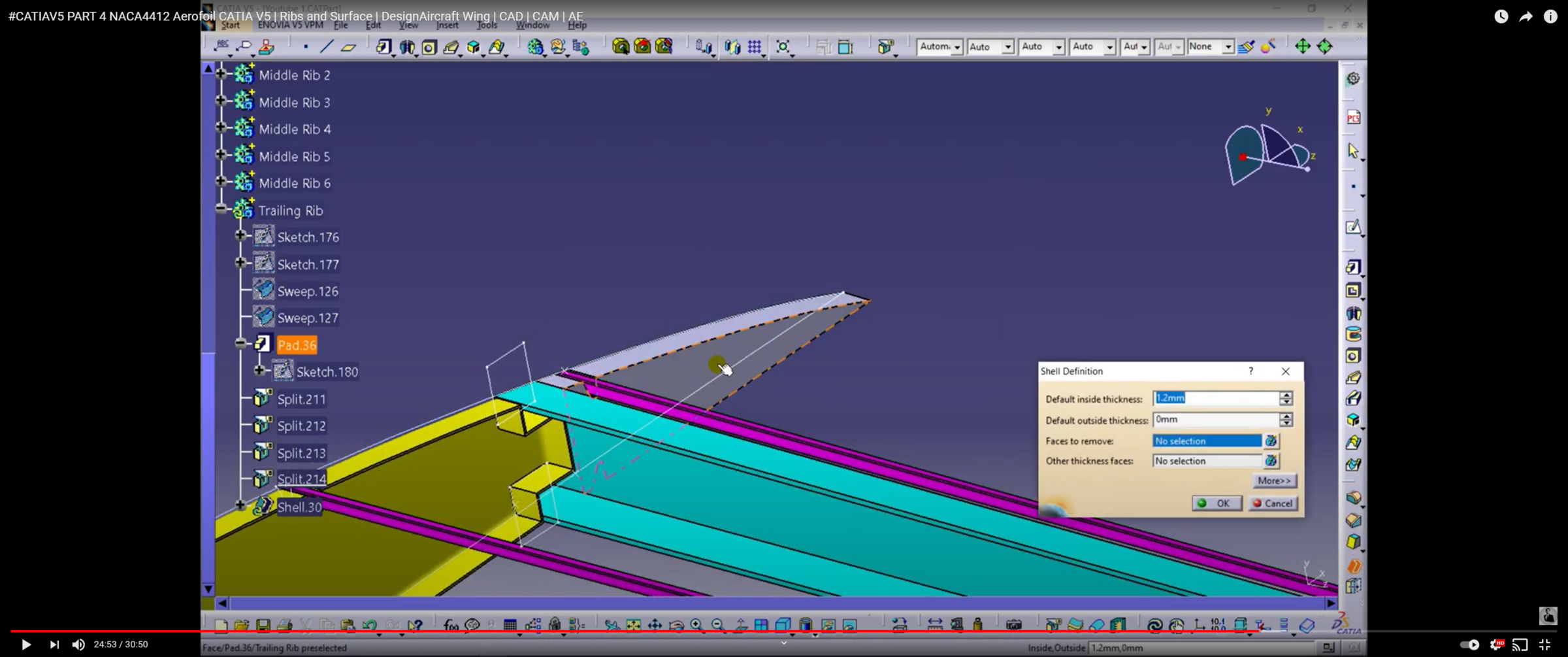Mute the video volume
The height and width of the screenshot is (657, 1568).
78,645
